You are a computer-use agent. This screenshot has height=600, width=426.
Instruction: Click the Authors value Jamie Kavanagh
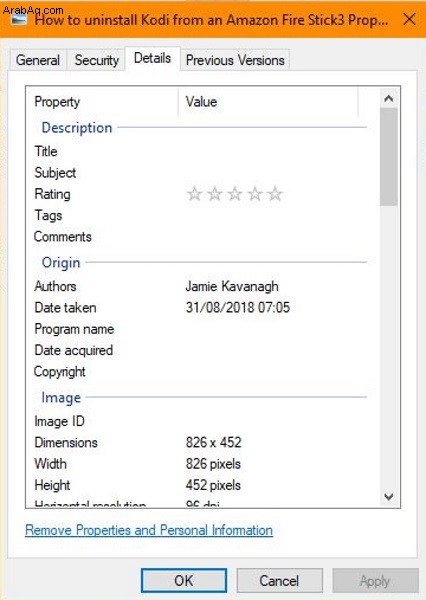pos(232,286)
